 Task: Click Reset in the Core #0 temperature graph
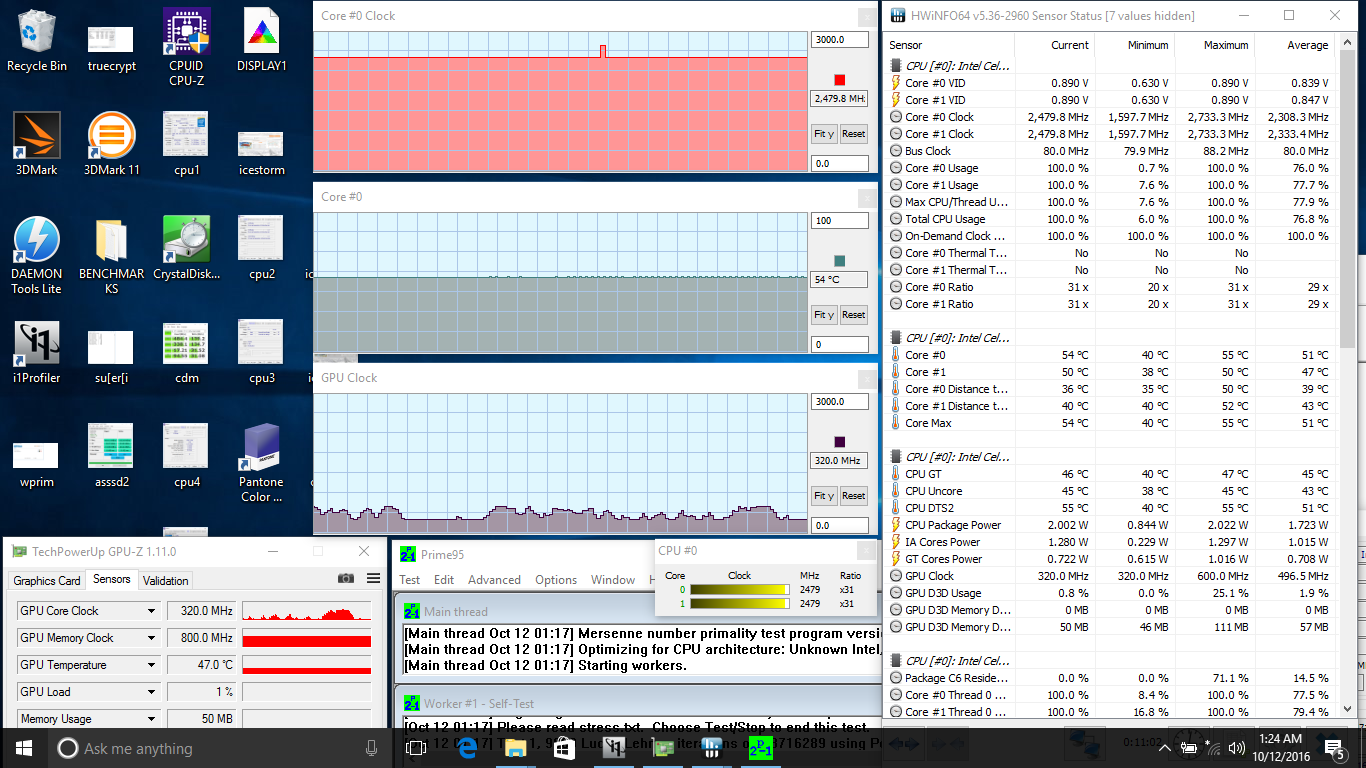(x=853, y=315)
